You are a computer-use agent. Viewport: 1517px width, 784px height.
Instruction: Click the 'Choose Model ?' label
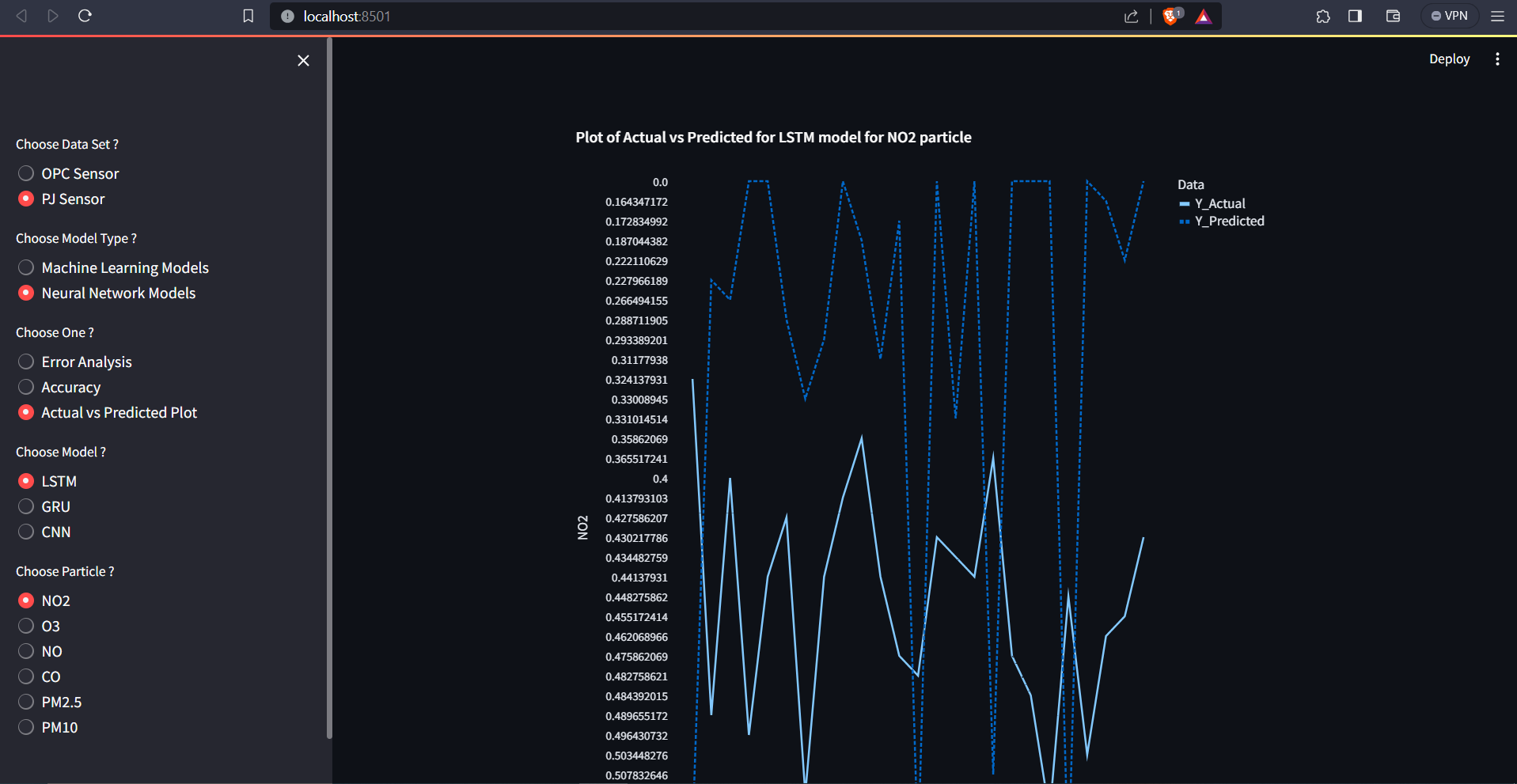[x=61, y=452]
